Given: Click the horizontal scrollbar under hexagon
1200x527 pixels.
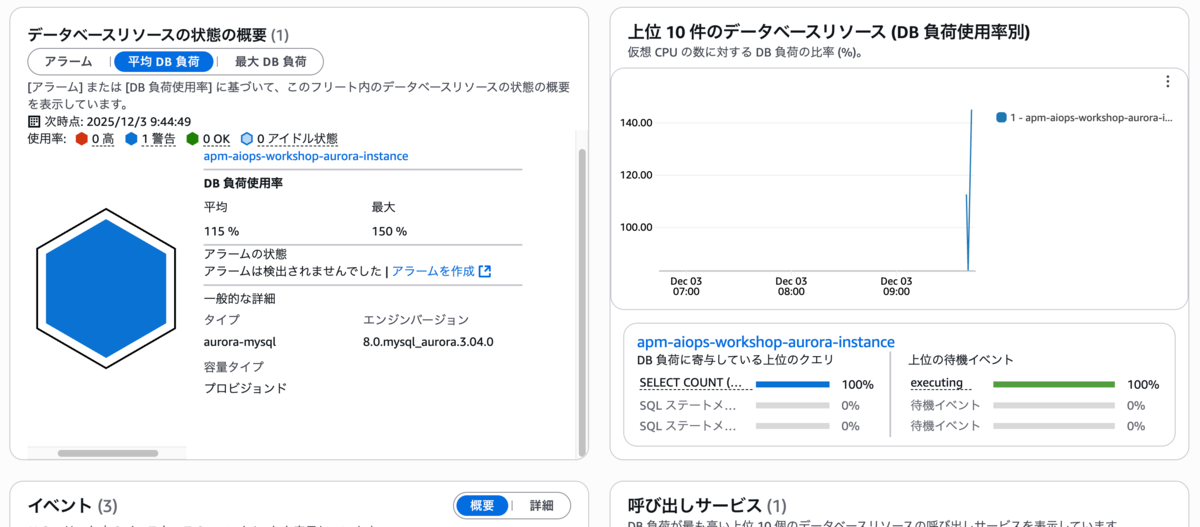Looking at the screenshot, I should click(x=108, y=453).
